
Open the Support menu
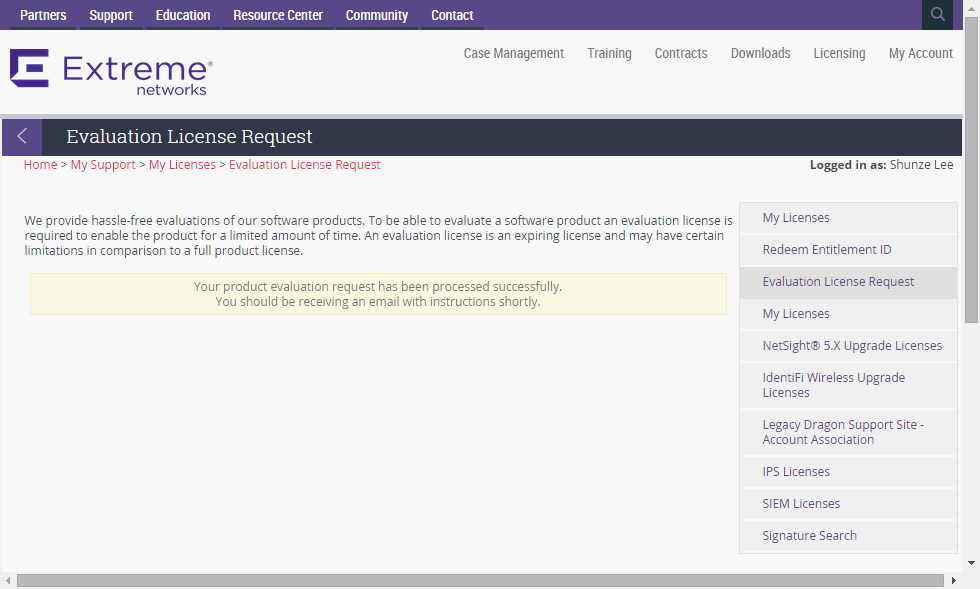click(111, 15)
